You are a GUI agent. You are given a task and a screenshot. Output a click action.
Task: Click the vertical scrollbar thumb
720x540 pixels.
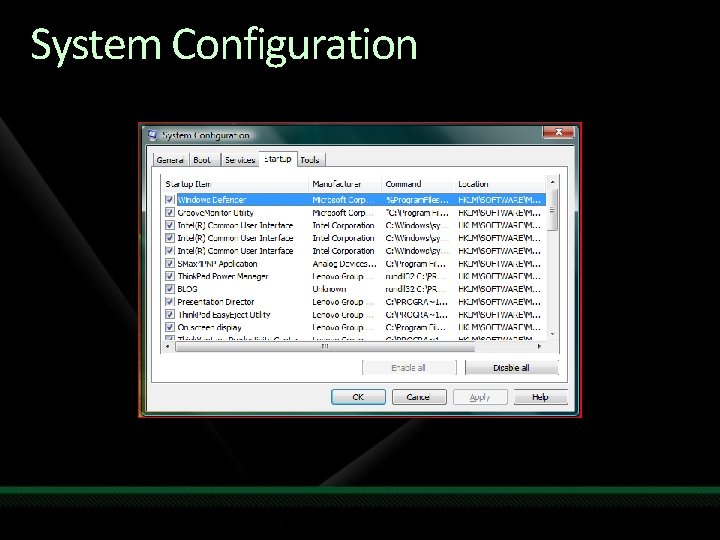point(552,210)
